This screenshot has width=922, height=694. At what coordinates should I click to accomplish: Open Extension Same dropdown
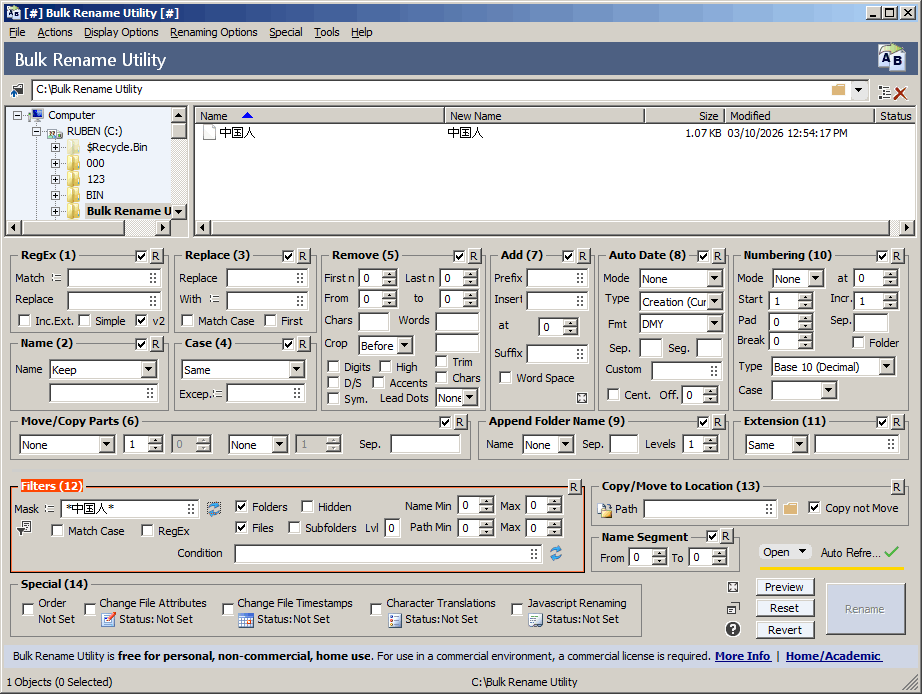(800, 445)
